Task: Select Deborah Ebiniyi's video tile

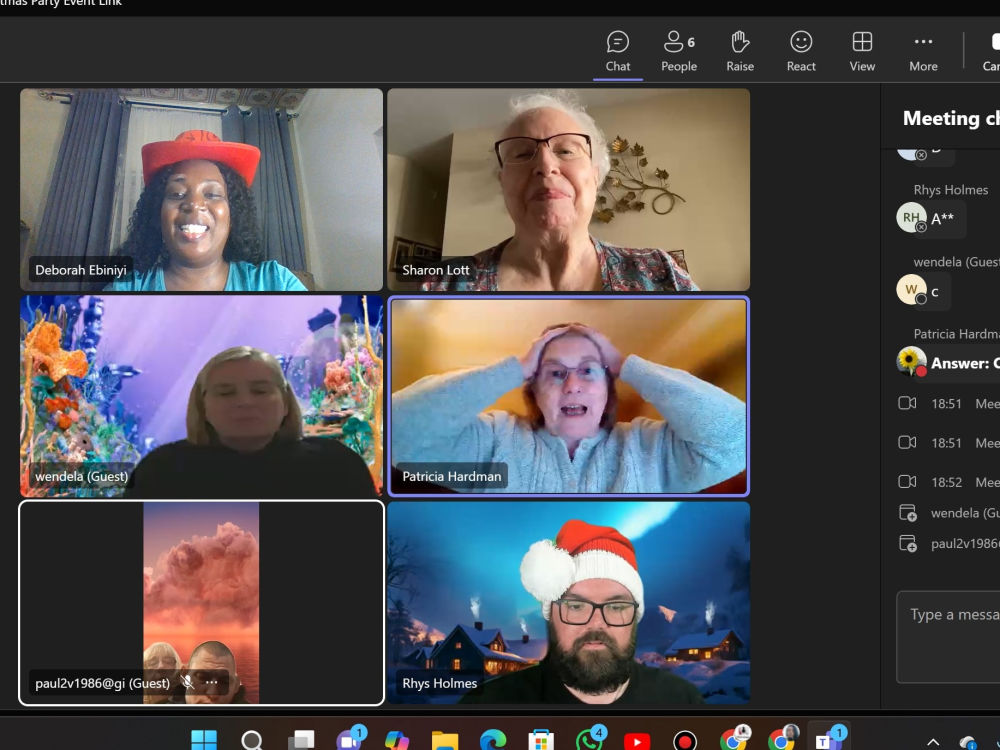Action: tap(202, 189)
